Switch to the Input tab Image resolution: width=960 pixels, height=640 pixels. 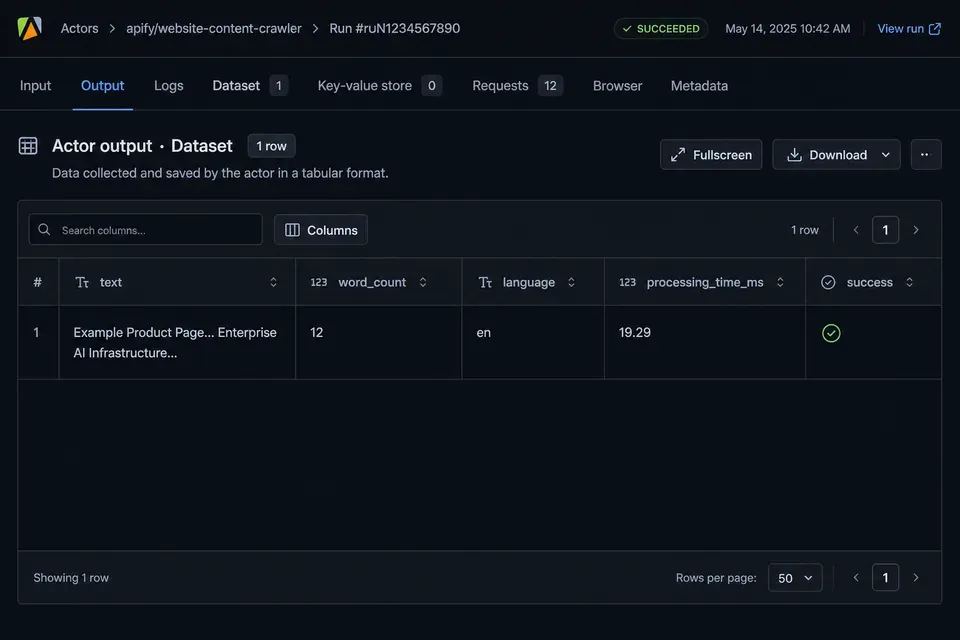(x=35, y=86)
